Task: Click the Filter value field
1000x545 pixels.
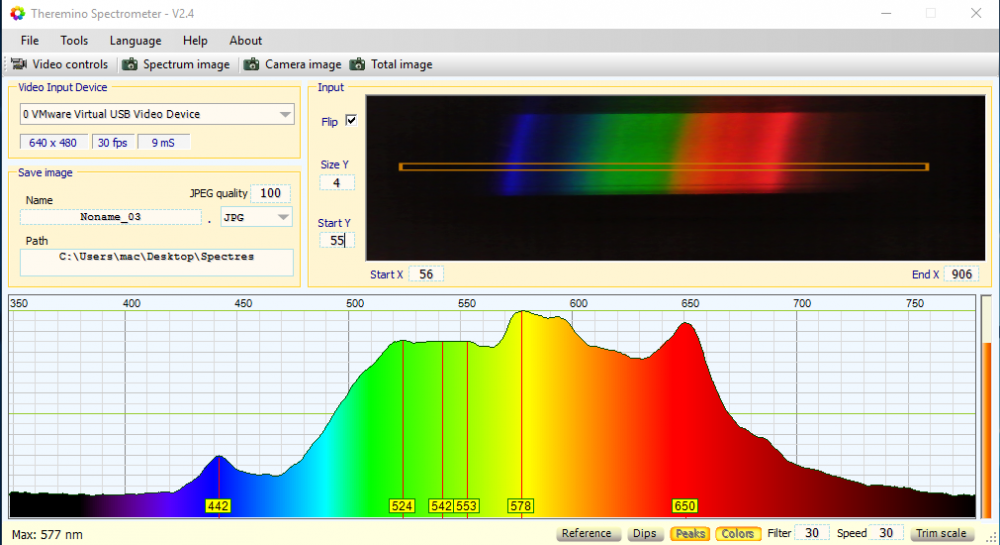Action: pyautogui.click(x=812, y=533)
